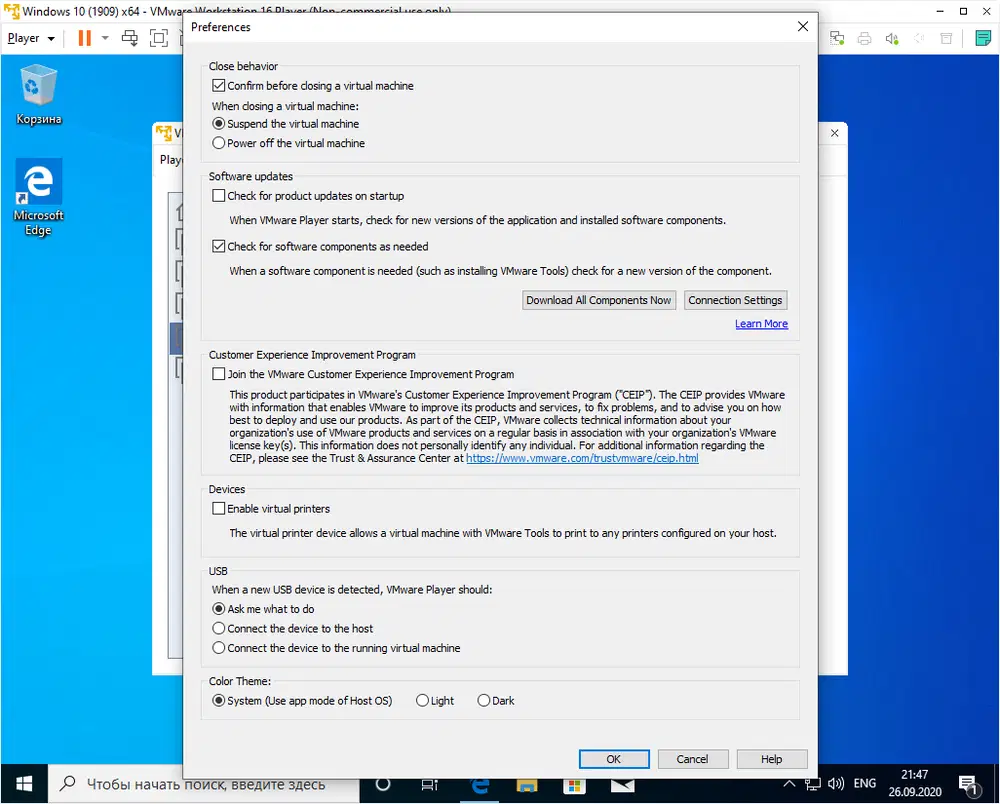Click the archive box device icon in the toolbar
This screenshot has width=1000, height=804.
tap(946, 38)
